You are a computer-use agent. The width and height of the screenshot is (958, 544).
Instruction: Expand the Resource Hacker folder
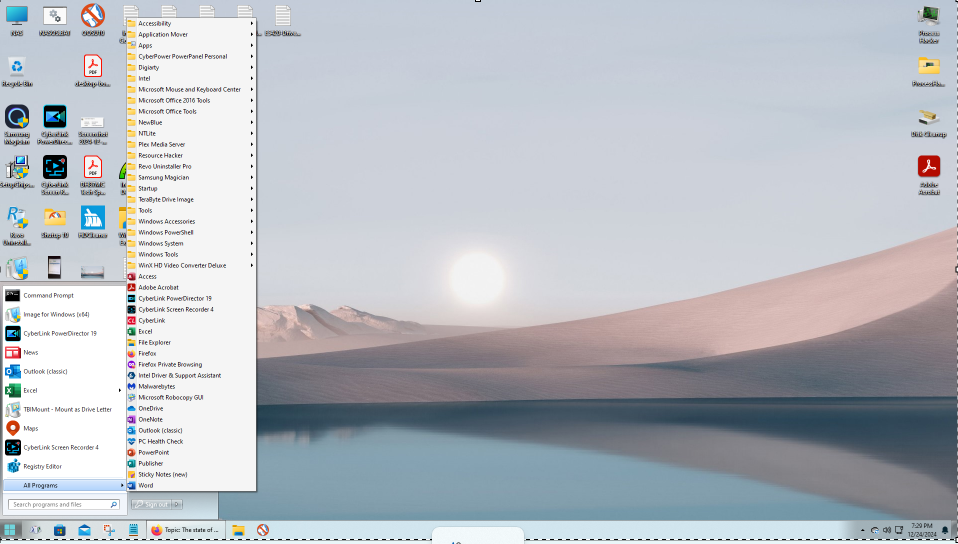191,155
